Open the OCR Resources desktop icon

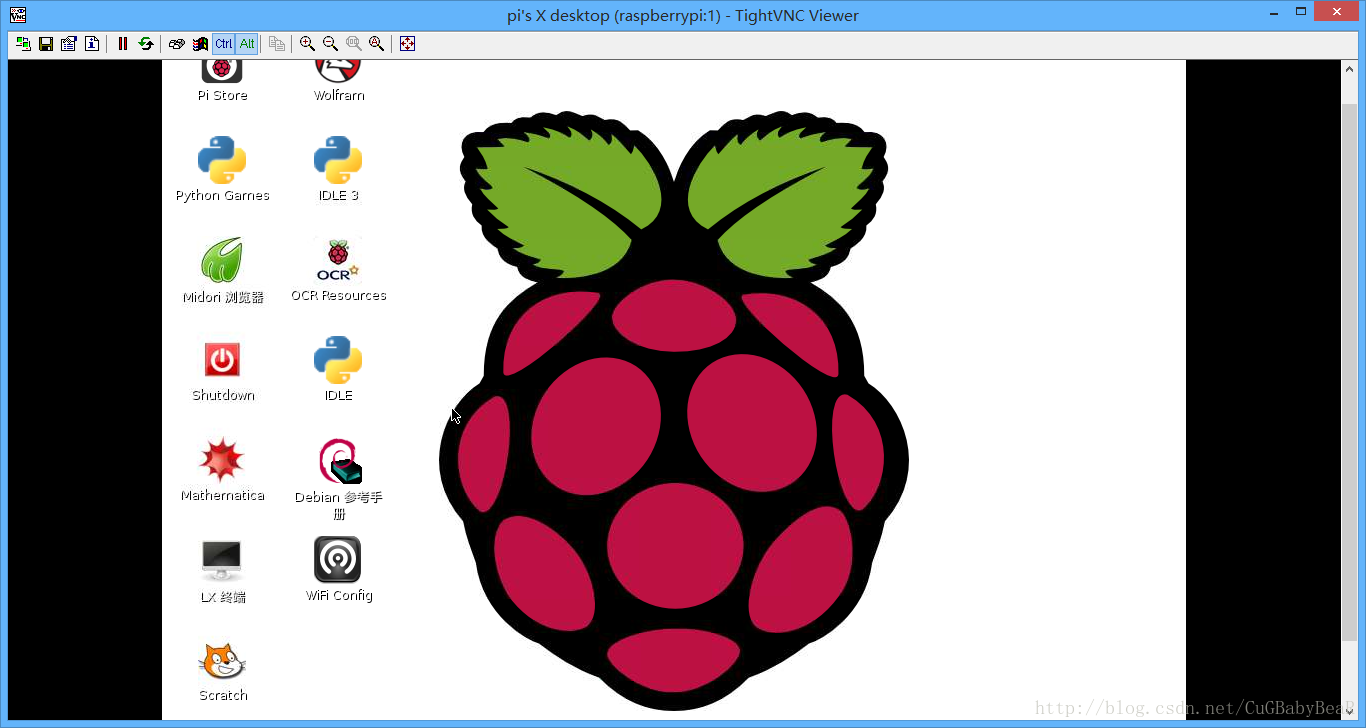click(x=338, y=260)
